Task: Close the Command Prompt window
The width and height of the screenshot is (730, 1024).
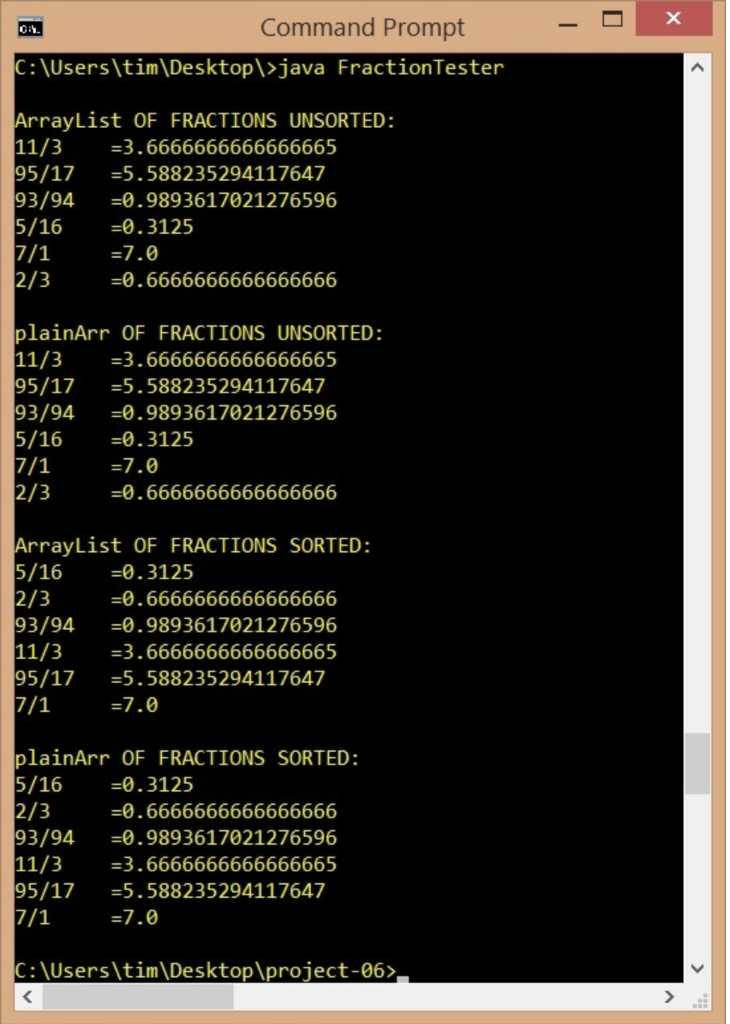Action: [x=673, y=20]
